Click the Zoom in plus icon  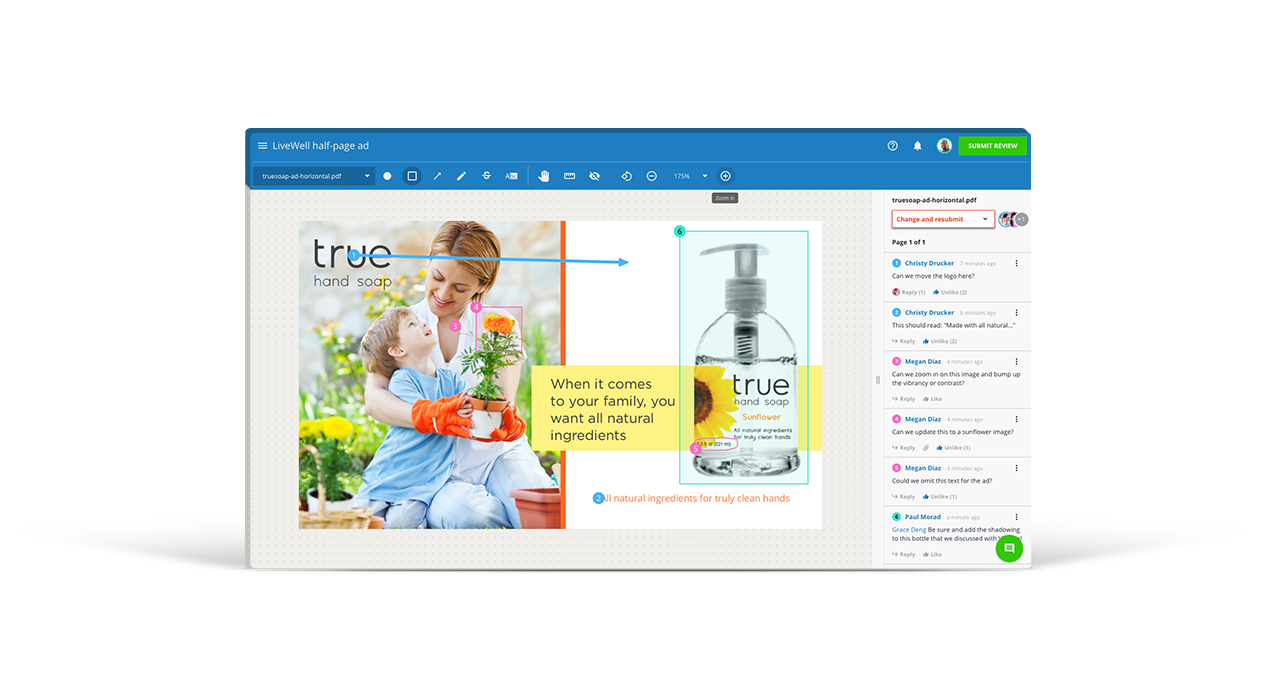[x=726, y=176]
